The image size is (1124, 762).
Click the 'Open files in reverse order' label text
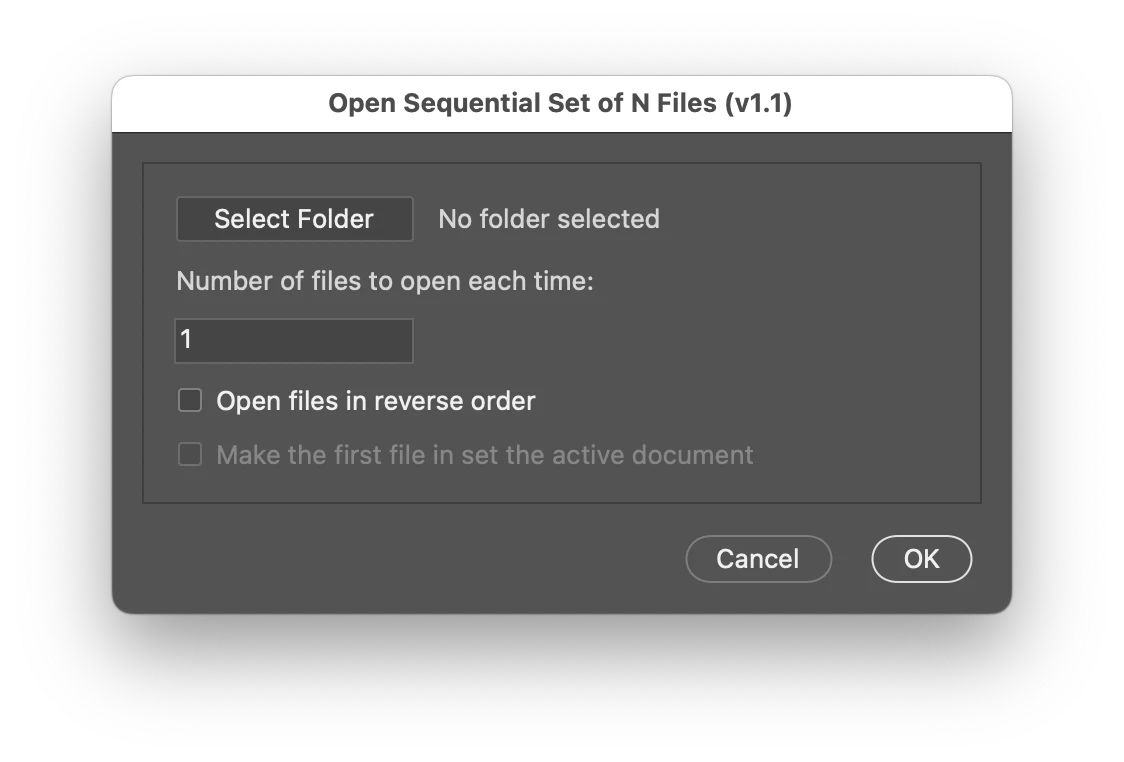click(376, 401)
